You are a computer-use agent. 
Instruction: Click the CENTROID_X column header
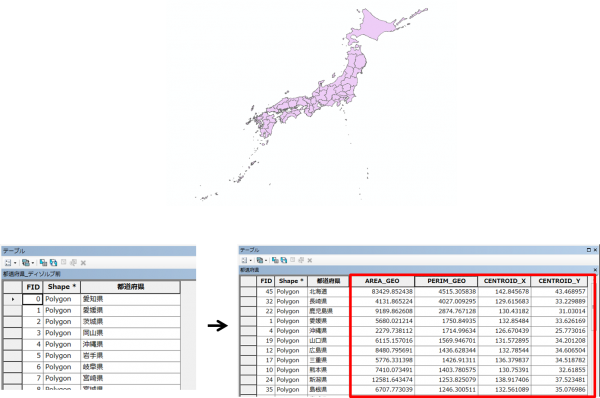(x=505, y=281)
